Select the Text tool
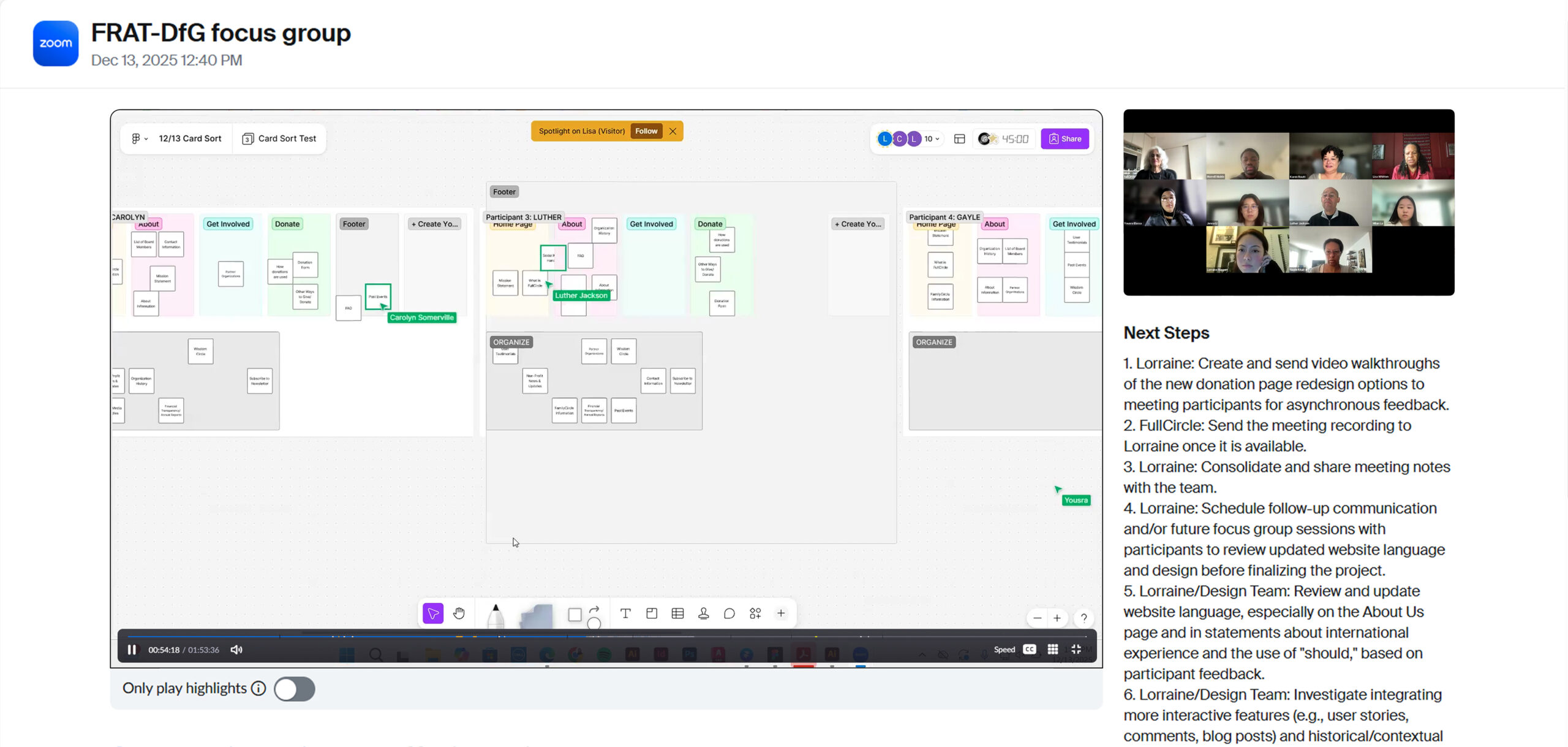Viewport: 1568px width, 747px height. click(626, 613)
